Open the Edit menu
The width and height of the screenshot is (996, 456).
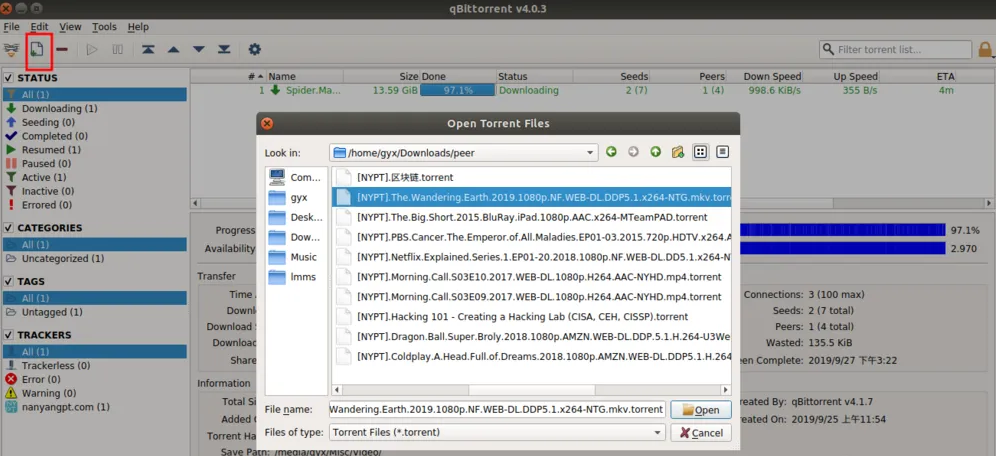click(x=39, y=27)
